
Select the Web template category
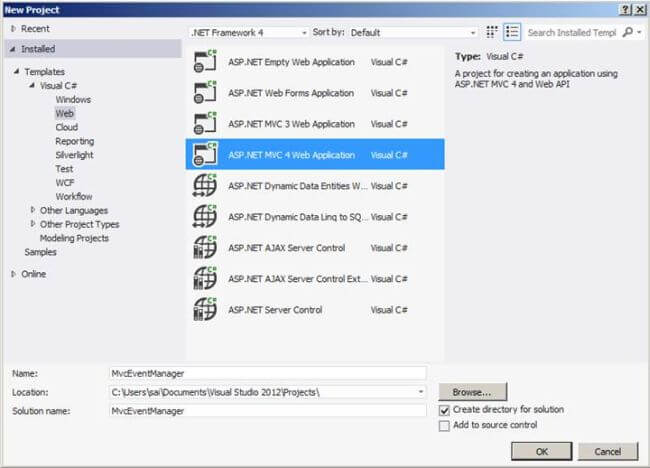(x=64, y=113)
